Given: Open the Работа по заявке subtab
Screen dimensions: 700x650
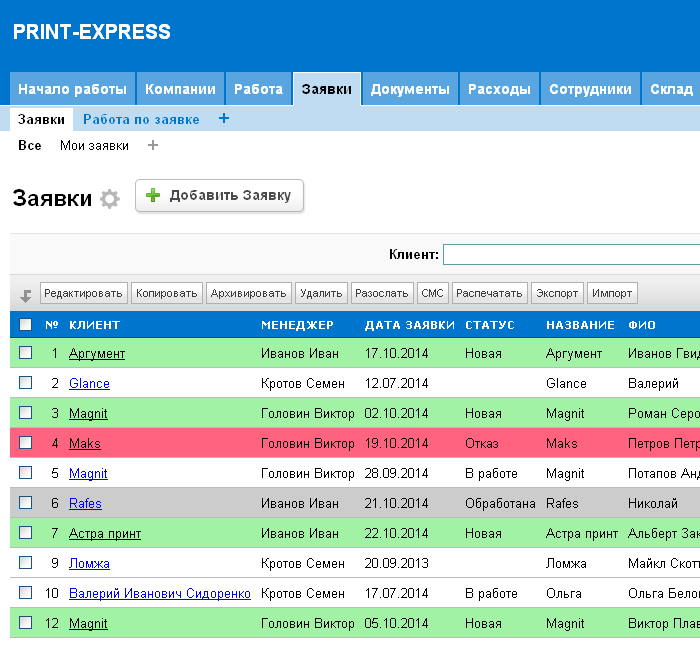Looking at the screenshot, I should 141,119.
